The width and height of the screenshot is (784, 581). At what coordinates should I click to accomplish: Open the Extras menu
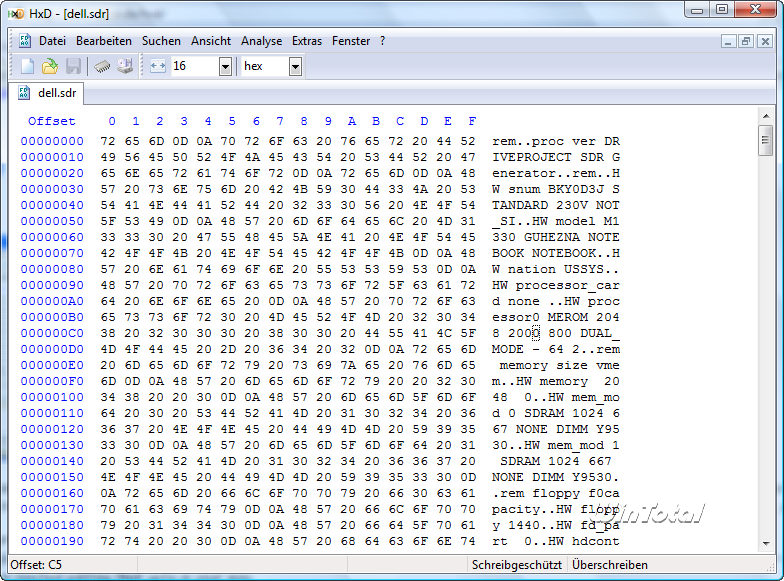click(x=307, y=41)
